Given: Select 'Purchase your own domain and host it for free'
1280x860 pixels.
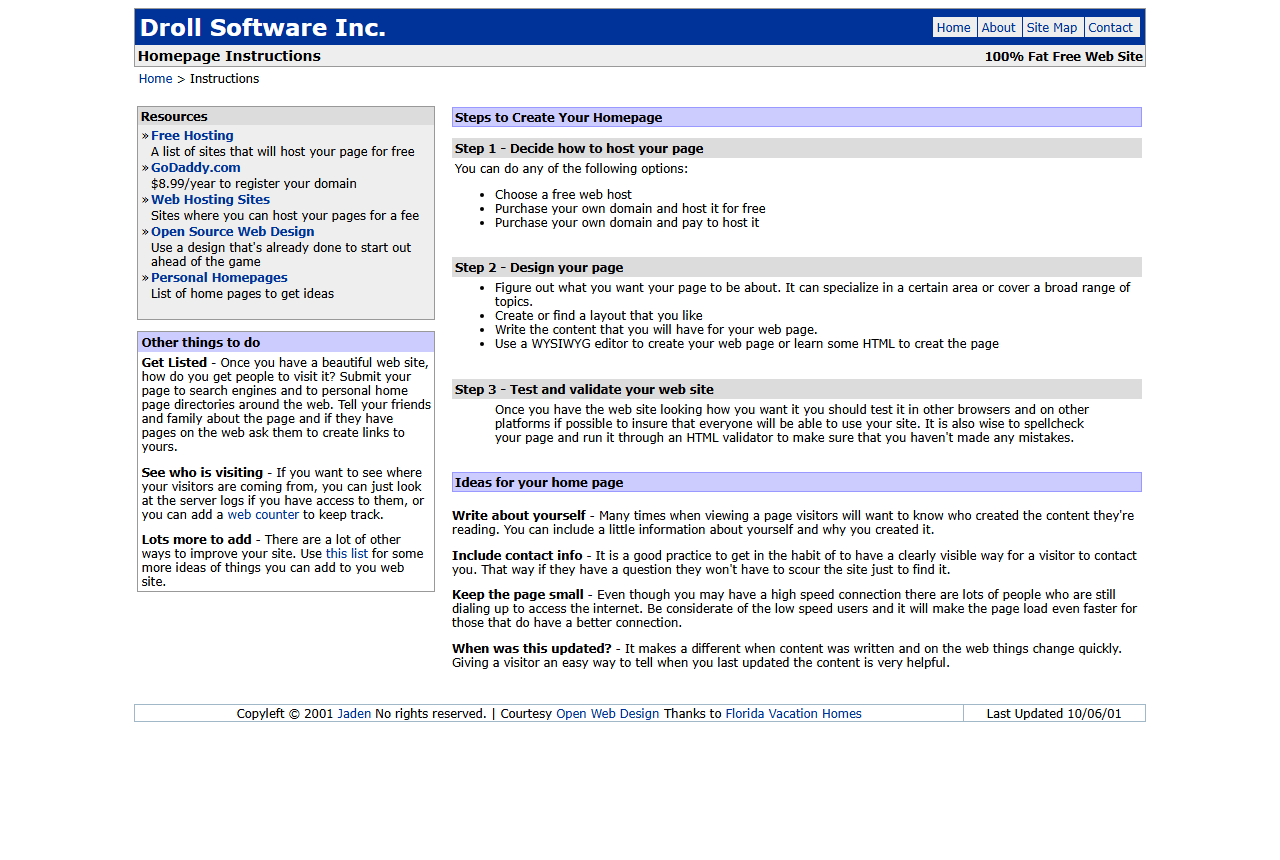Looking at the screenshot, I should (630, 209).
